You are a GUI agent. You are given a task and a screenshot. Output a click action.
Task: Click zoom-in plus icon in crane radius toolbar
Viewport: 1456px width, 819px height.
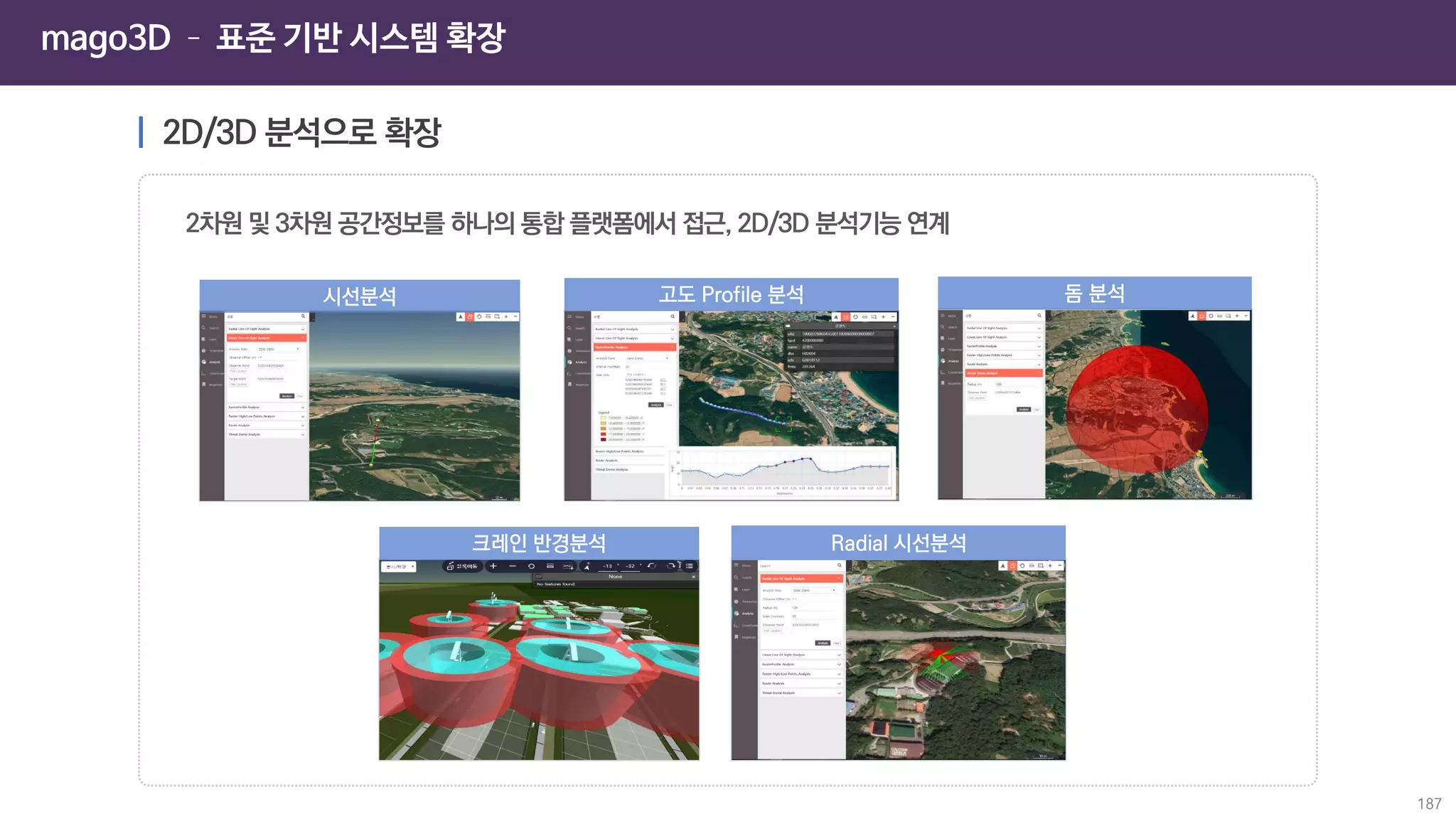[x=493, y=566]
